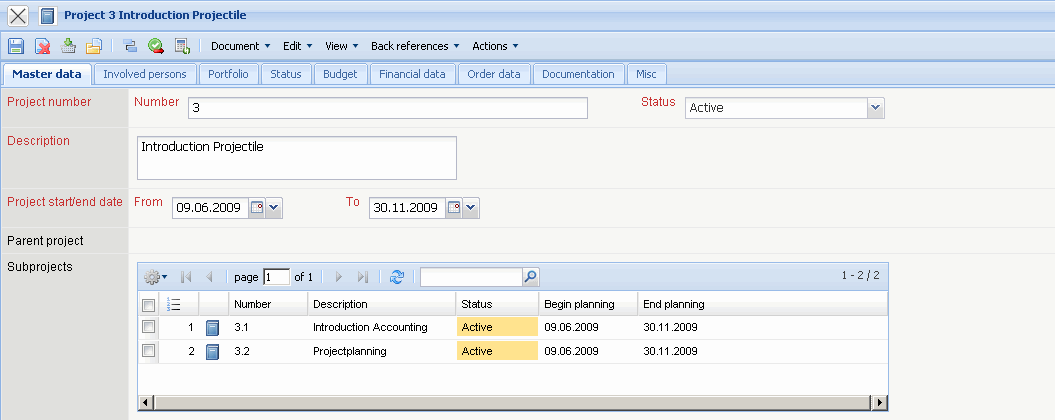Close the project with the X button
1055x420 pixels.
18,16
